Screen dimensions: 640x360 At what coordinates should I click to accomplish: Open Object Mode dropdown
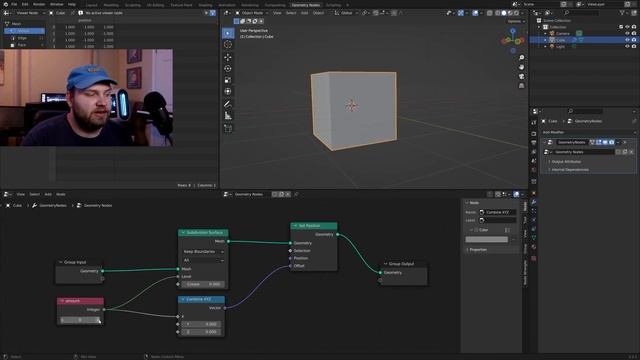(252, 13)
